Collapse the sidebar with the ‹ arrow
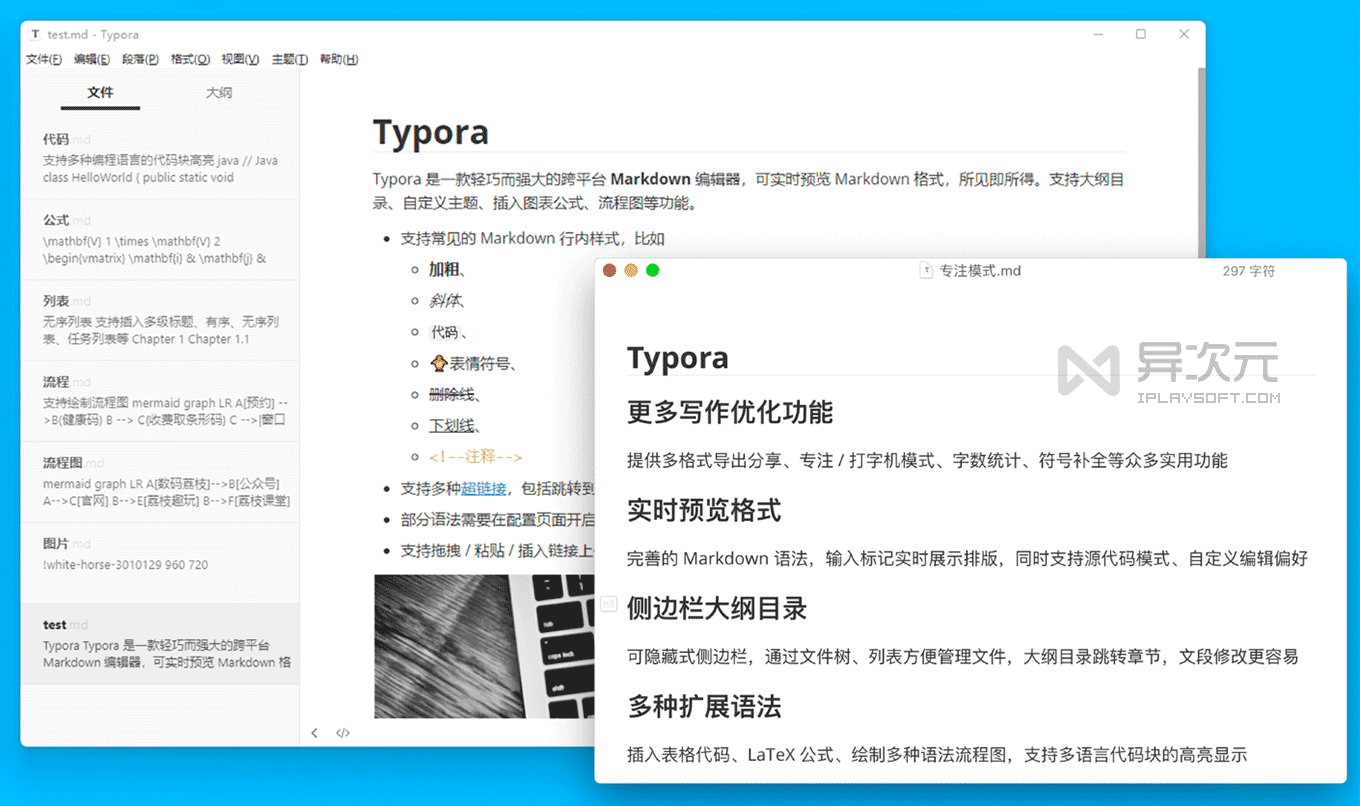 [315, 732]
